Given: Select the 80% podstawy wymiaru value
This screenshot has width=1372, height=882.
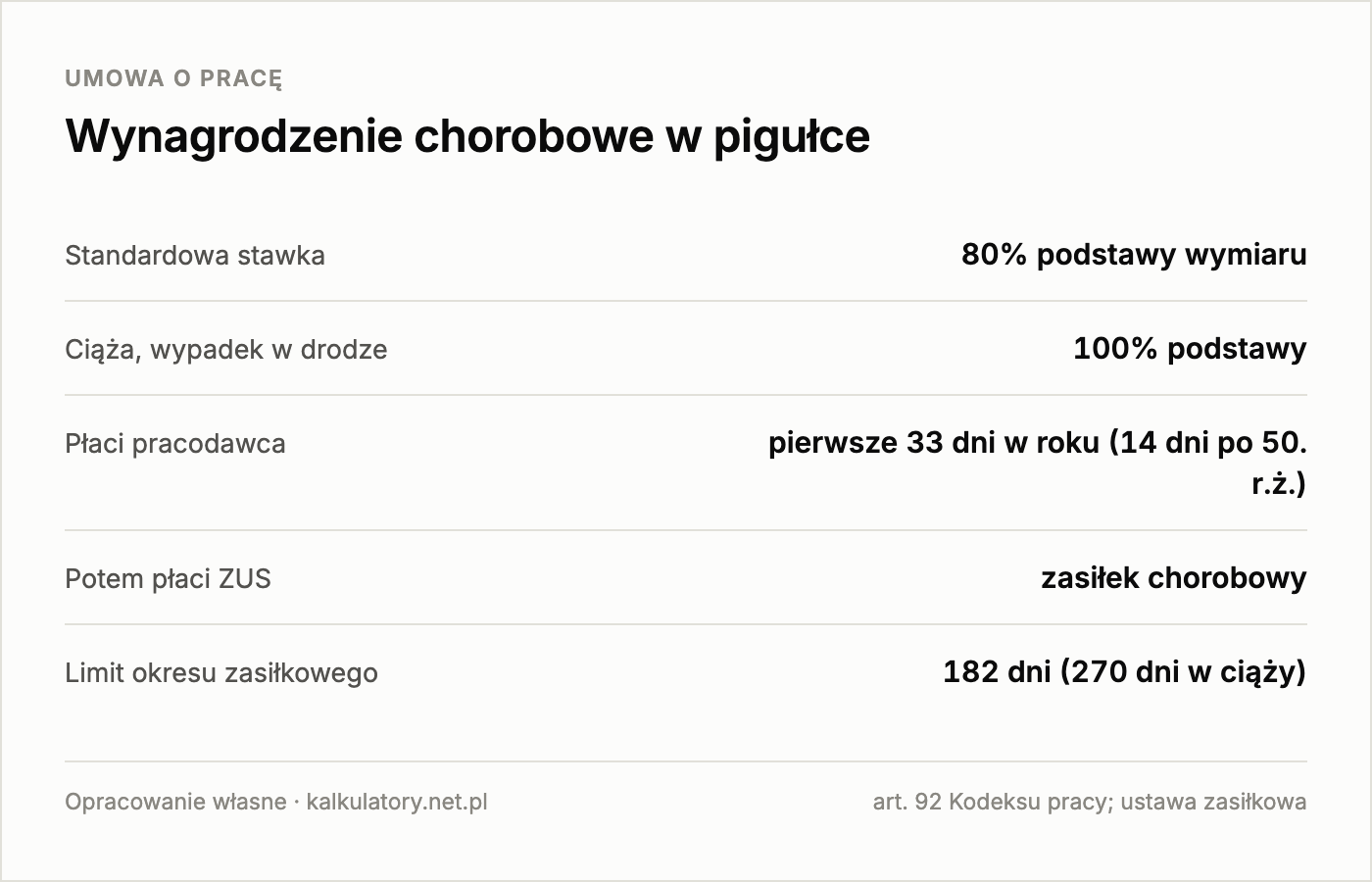Looking at the screenshot, I should (1134, 255).
